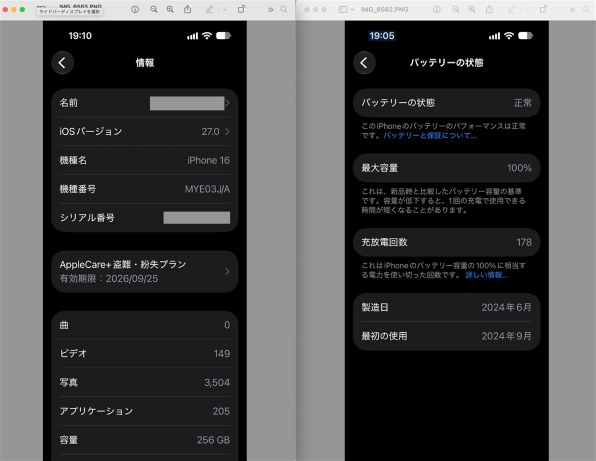Toggle sidebar view in the IMG_6562.PNG window
Screen dimensions: 596x461
[x=343, y=10]
